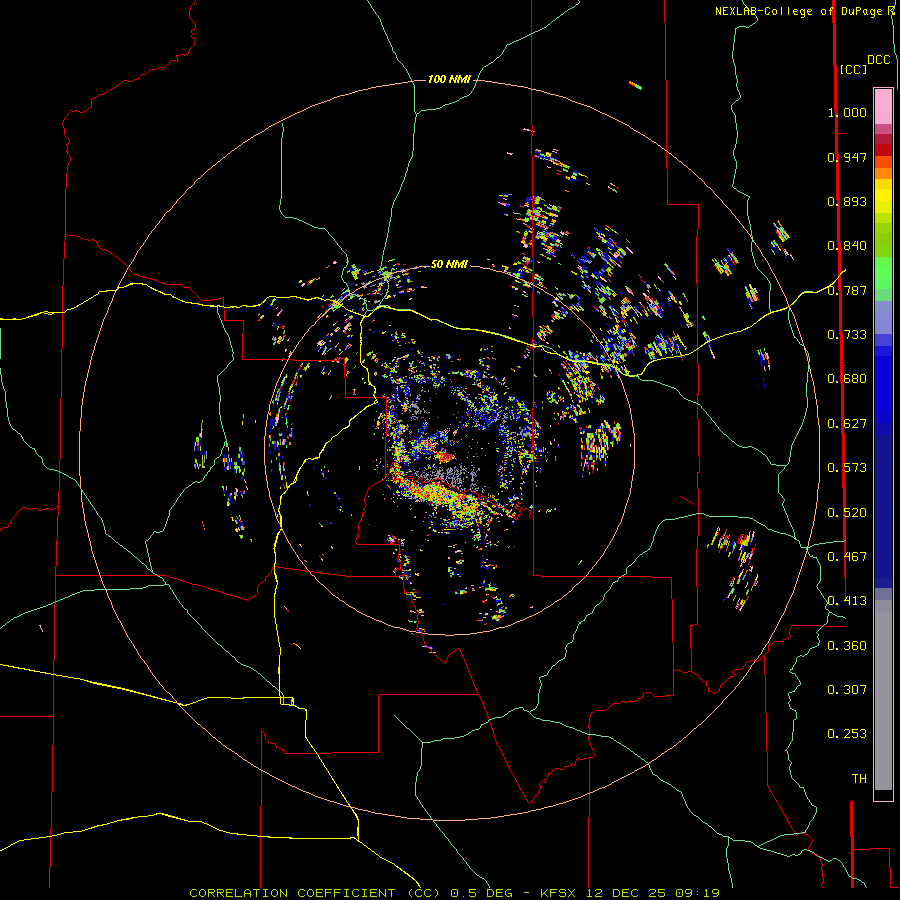Click the 0.733 scale value
This screenshot has width=900, height=900.
tap(847, 335)
